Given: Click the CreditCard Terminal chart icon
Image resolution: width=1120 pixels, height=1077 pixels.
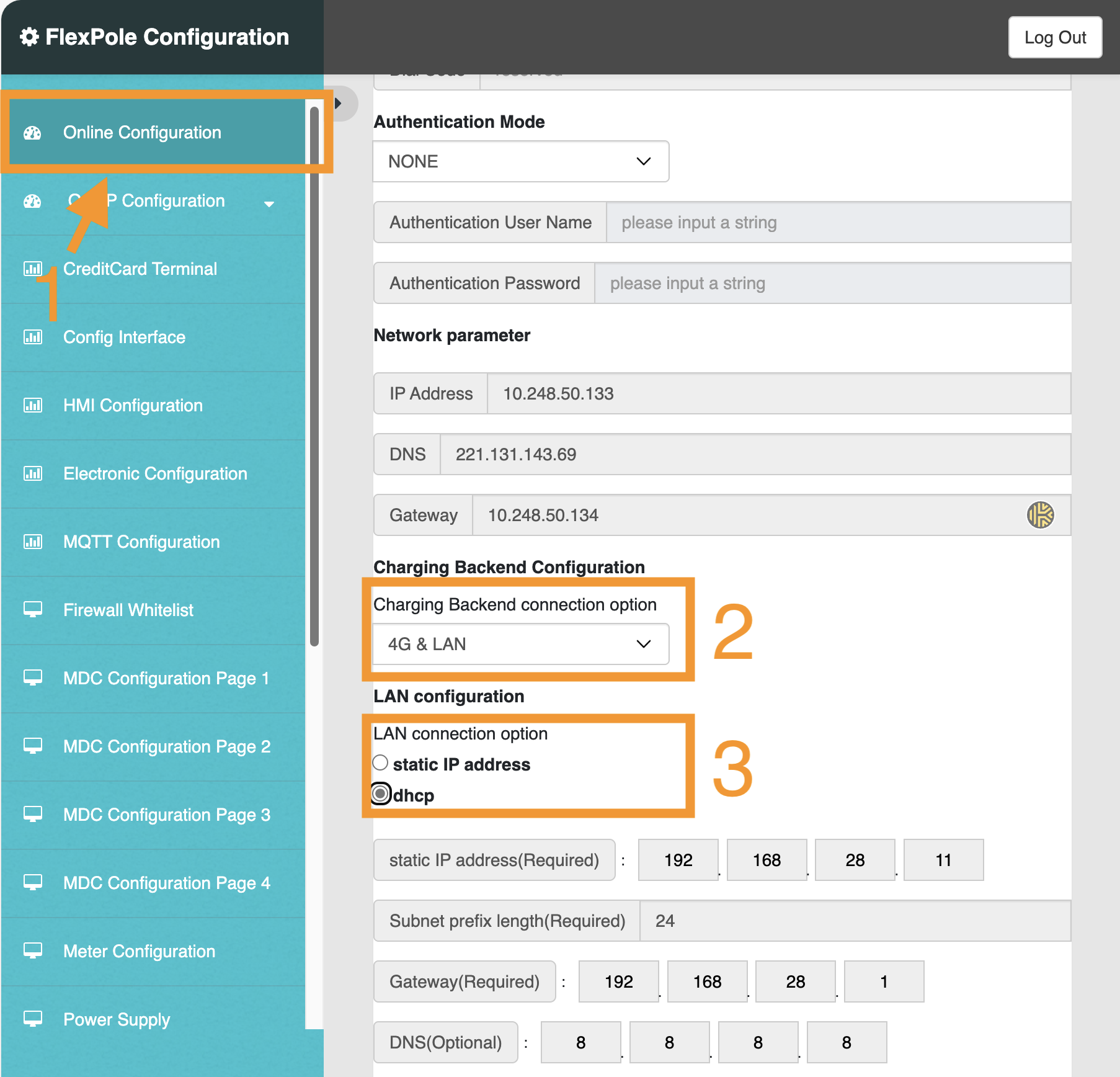Looking at the screenshot, I should coord(32,269).
